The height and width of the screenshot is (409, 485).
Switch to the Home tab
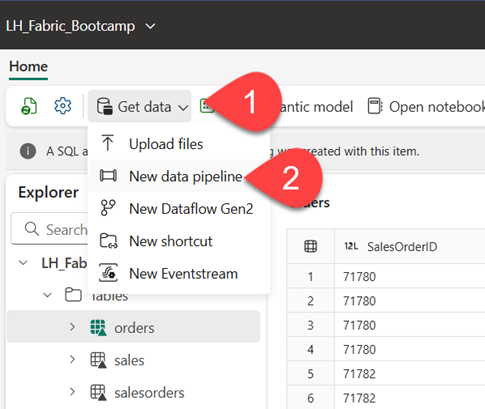click(x=28, y=67)
